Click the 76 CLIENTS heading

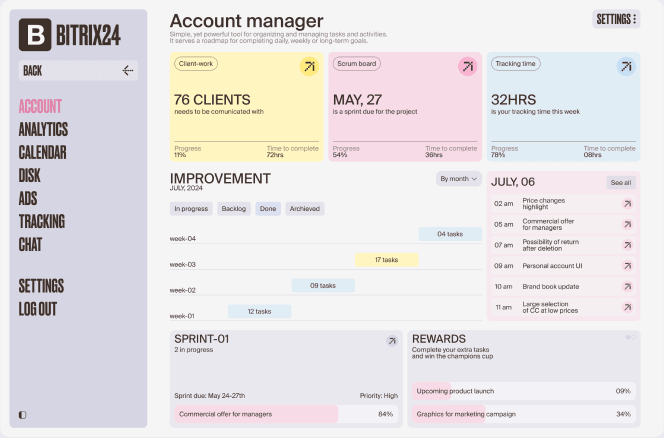212,100
